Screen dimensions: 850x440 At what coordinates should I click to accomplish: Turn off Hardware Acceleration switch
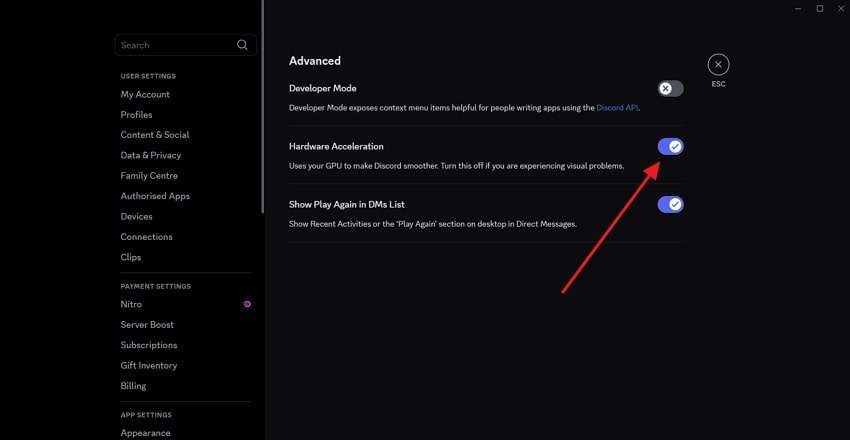[x=671, y=146]
